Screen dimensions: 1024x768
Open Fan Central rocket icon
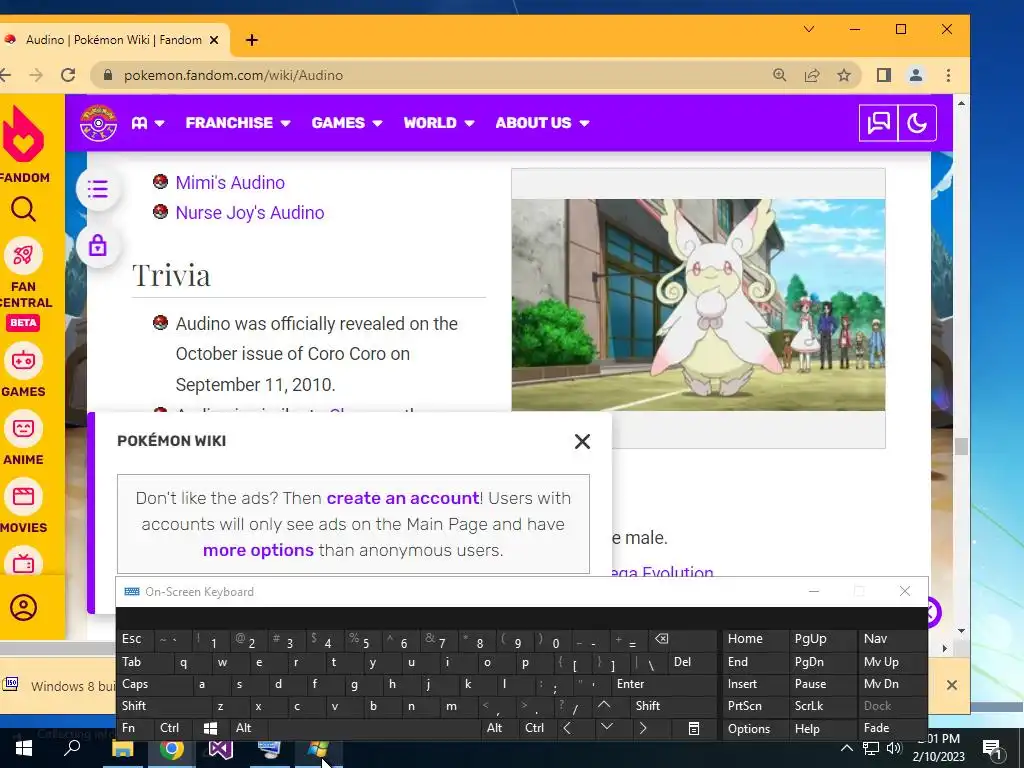23,255
